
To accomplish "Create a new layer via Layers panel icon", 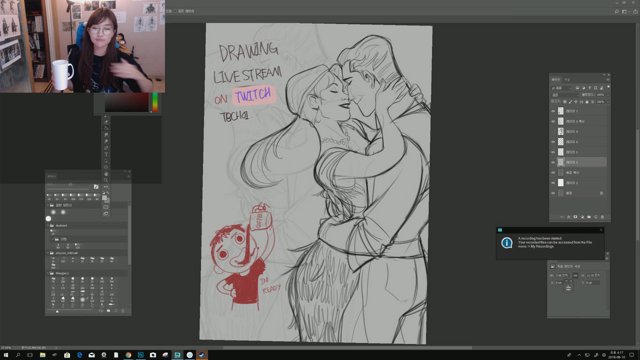I will tap(596, 217).
